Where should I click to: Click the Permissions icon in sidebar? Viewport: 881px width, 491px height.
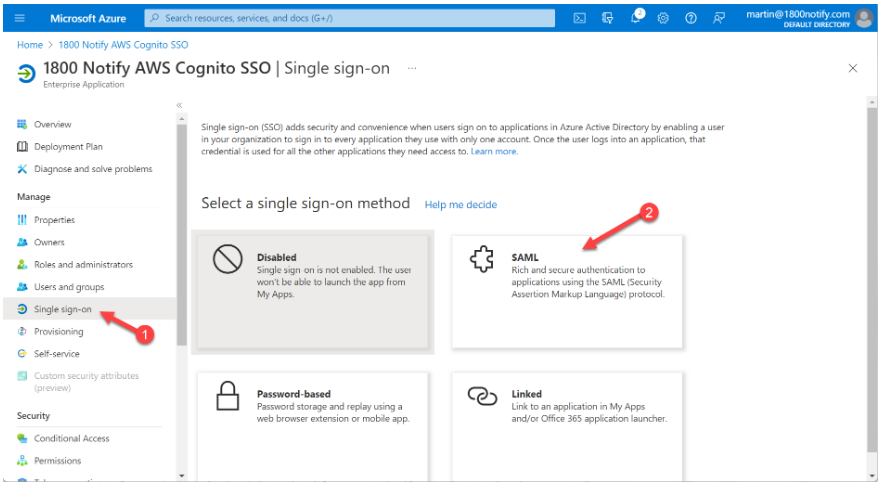(x=22, y=461)
